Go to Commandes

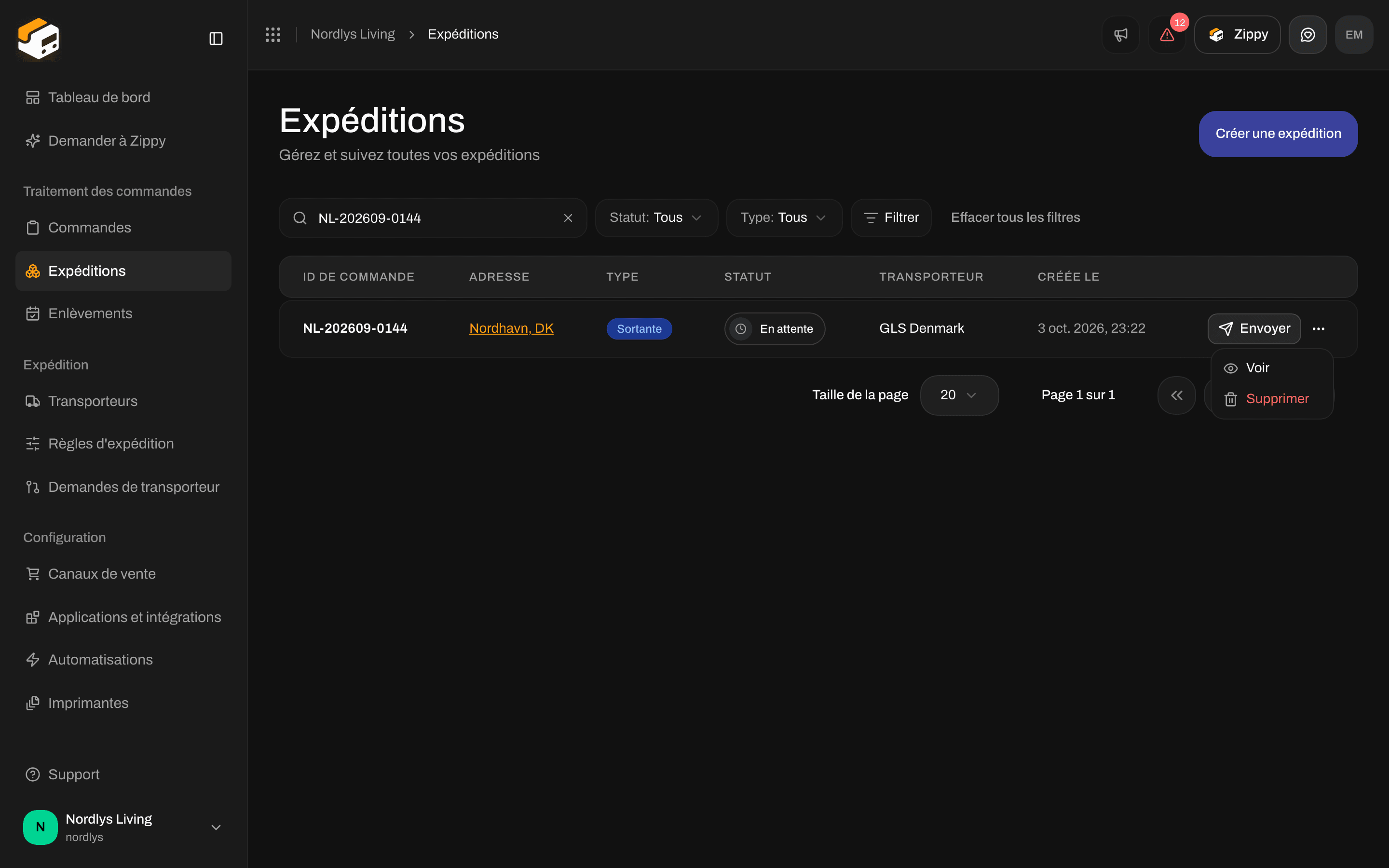pyautogui.click(x=123, y=227)
